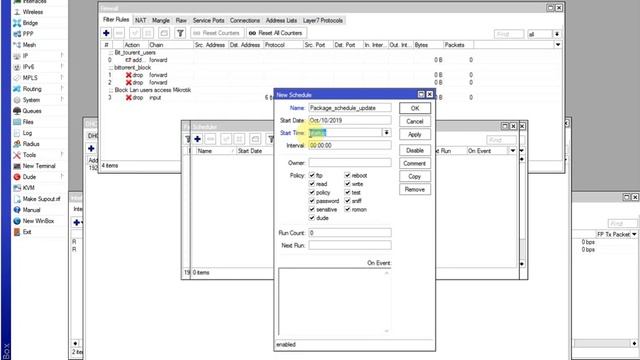This screenshot has width=640, height=360.
Task: Click the Copy button
Action: [415, 176]
